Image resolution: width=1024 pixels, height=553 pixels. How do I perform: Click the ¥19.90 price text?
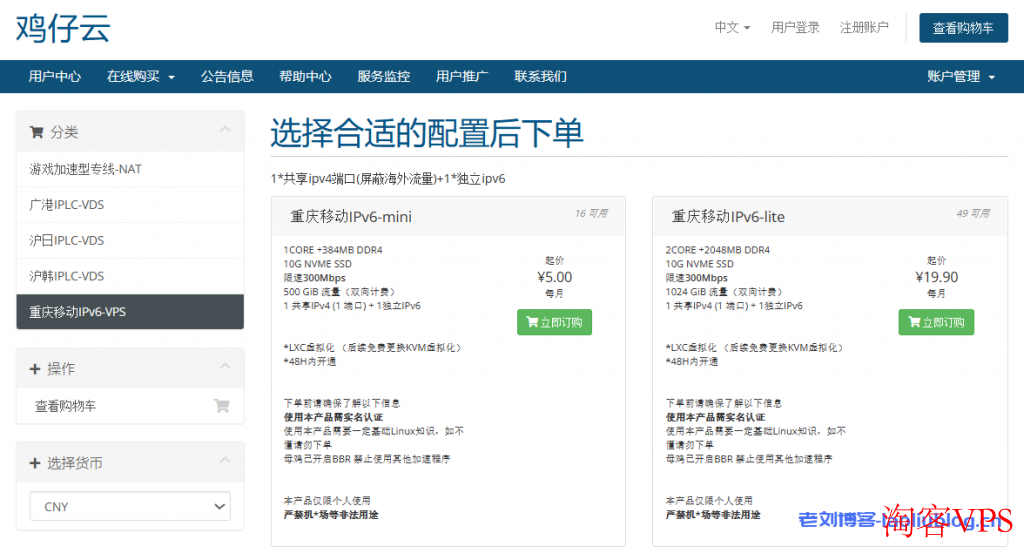pos(936,277)
